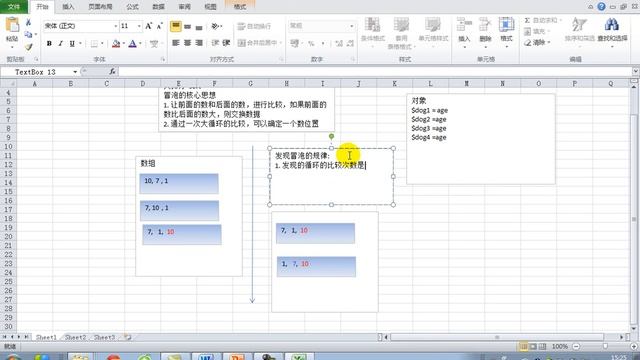Image resolution: width=640 pixels, height=360 pixels.
Task: Select the Sheet2 worksheet tab
Action: pos(76,338)
